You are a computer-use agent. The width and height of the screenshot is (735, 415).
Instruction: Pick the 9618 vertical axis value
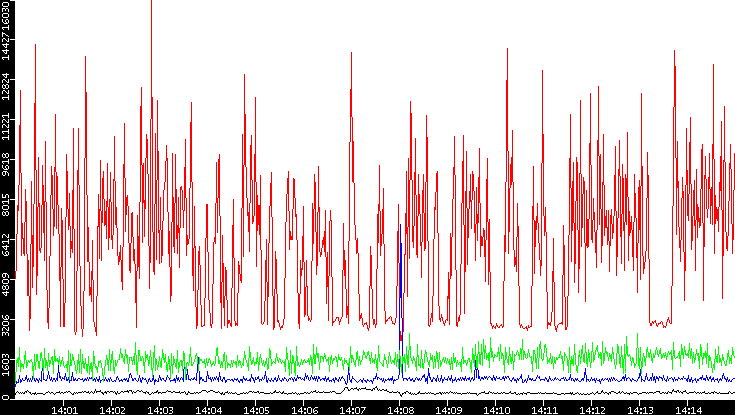tap(6, 165)
